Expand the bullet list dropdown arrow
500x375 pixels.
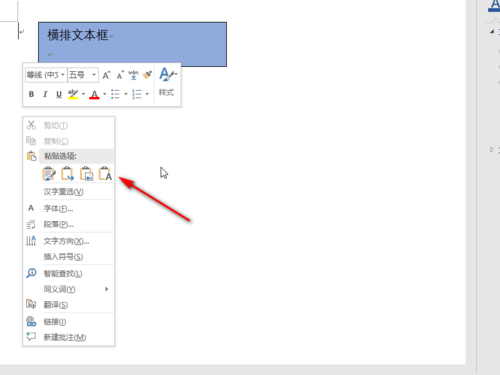[x=126, y=94]
